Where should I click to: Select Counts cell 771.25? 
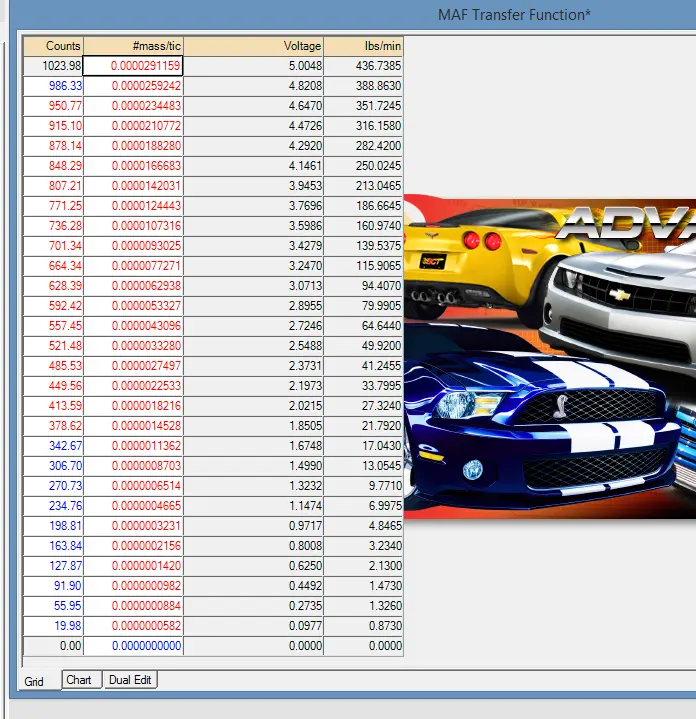coord(53,206)
